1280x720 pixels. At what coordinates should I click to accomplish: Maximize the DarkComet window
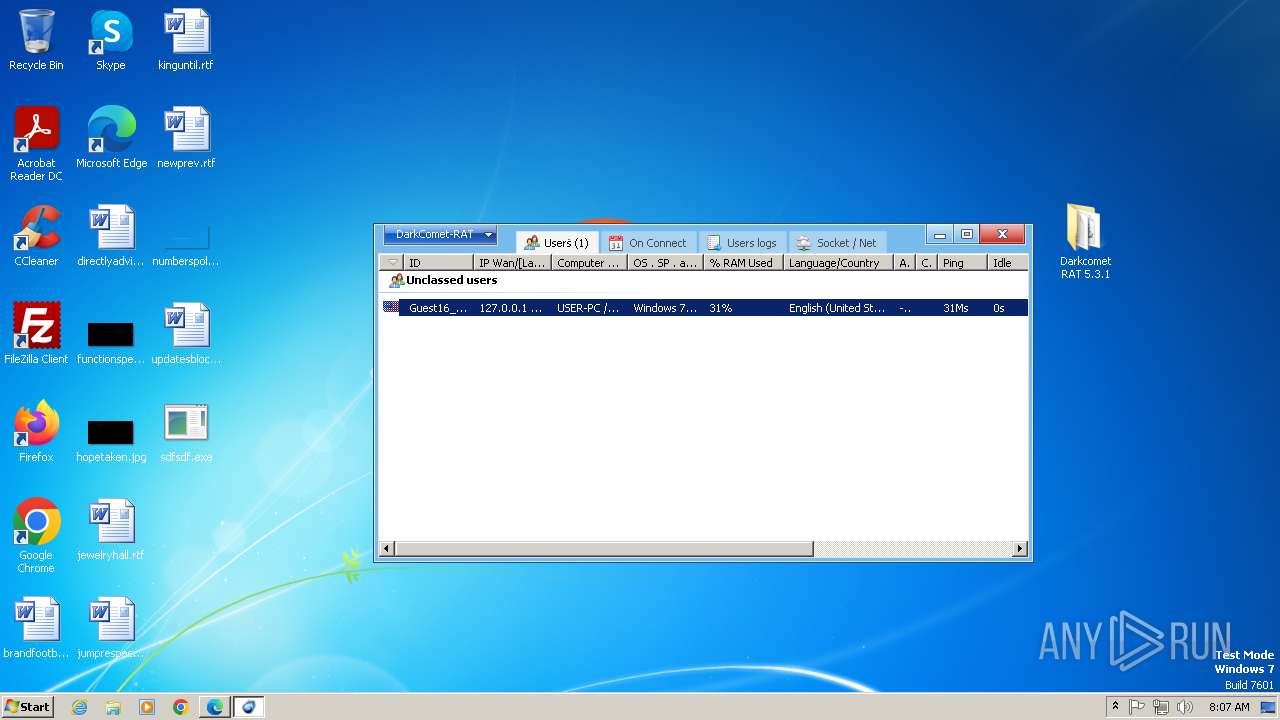(966, 235)
